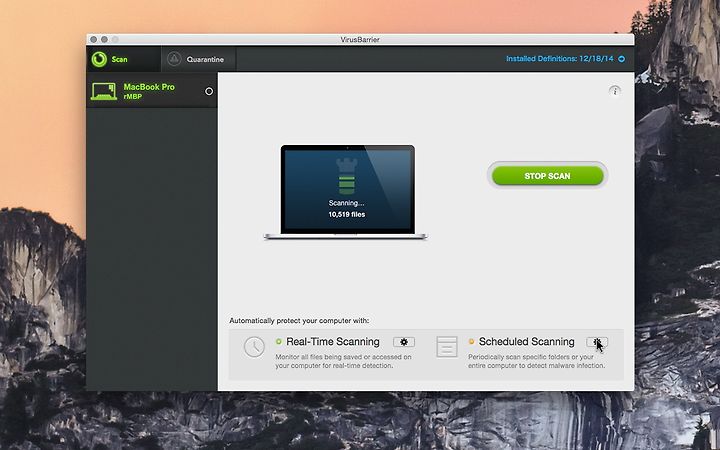Click the VirusBarrier window title
The height and width of the screenshot is (450, 720).
[360, 39]
